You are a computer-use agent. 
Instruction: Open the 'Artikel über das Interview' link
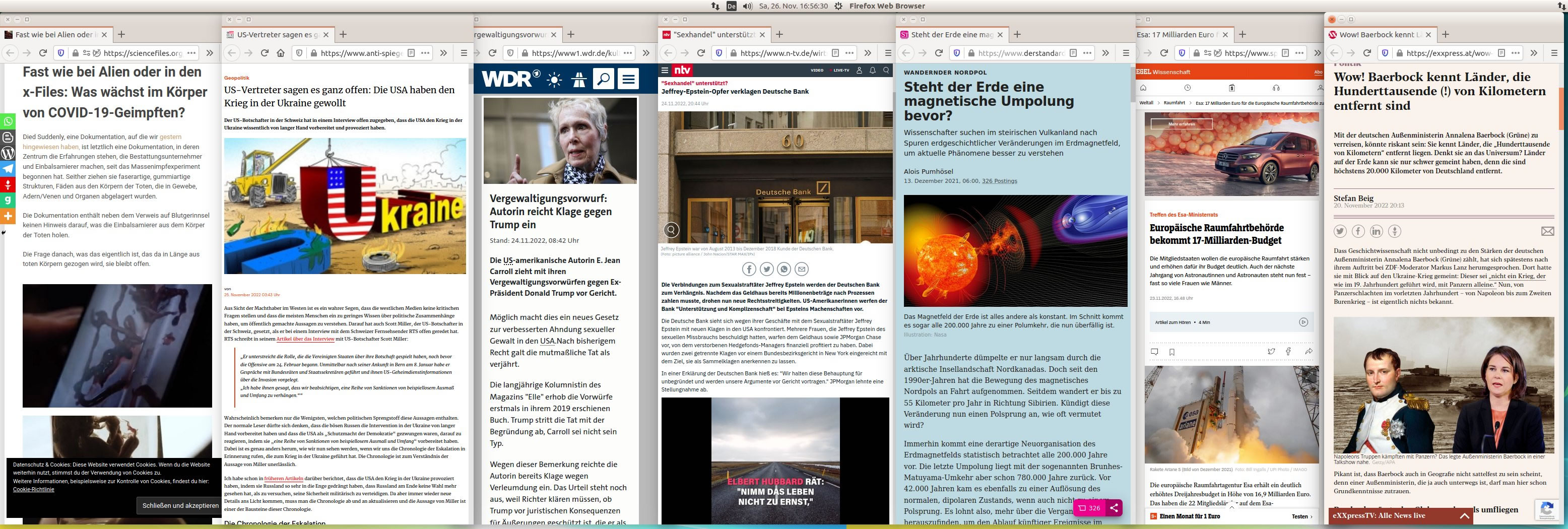[305, 339]
